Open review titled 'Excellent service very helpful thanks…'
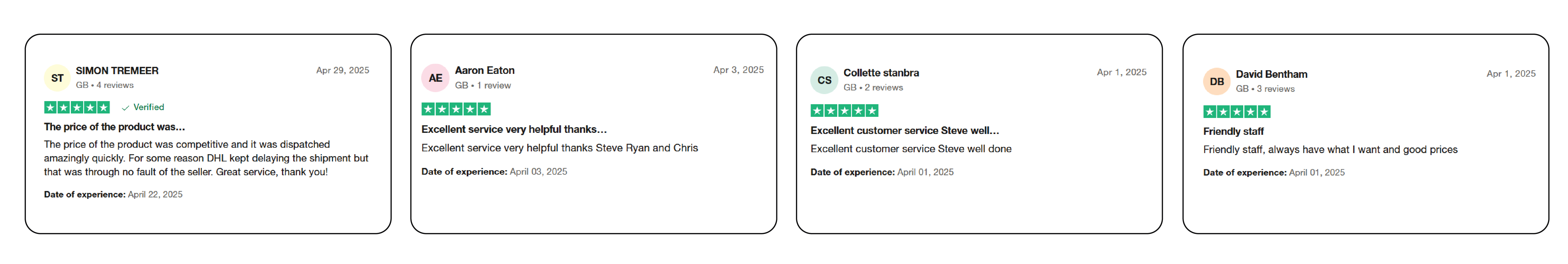 tap(514, 129)
